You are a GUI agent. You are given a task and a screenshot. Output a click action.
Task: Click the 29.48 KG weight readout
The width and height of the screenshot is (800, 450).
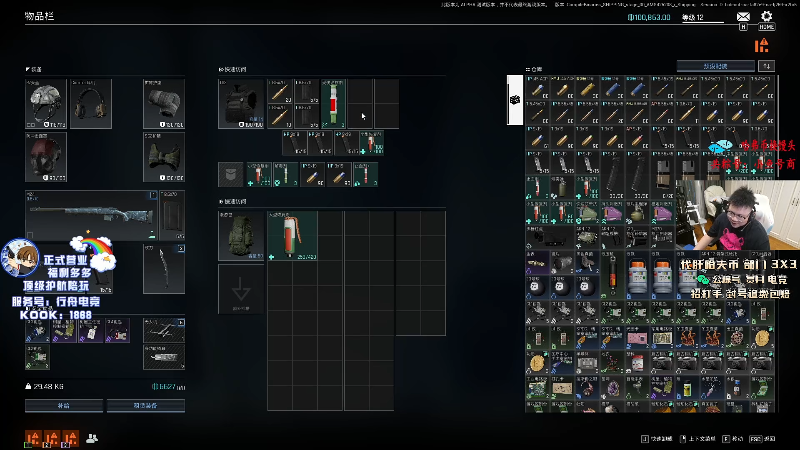click(x=44, y=386)
